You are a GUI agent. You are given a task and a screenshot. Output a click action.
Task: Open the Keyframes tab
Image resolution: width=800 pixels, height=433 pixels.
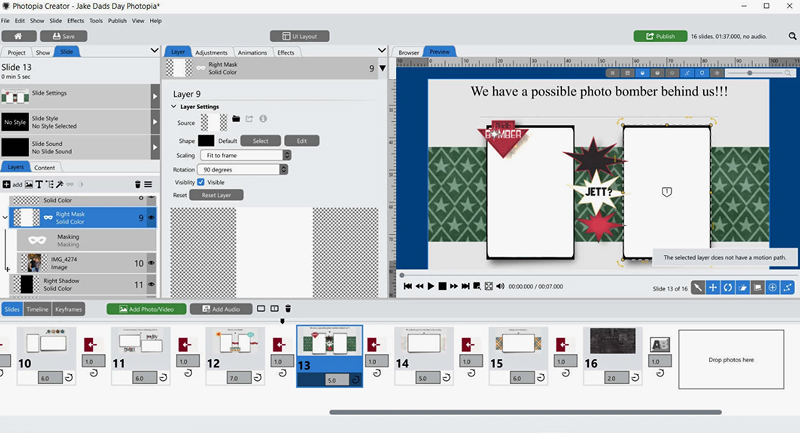tap(68, 309)
